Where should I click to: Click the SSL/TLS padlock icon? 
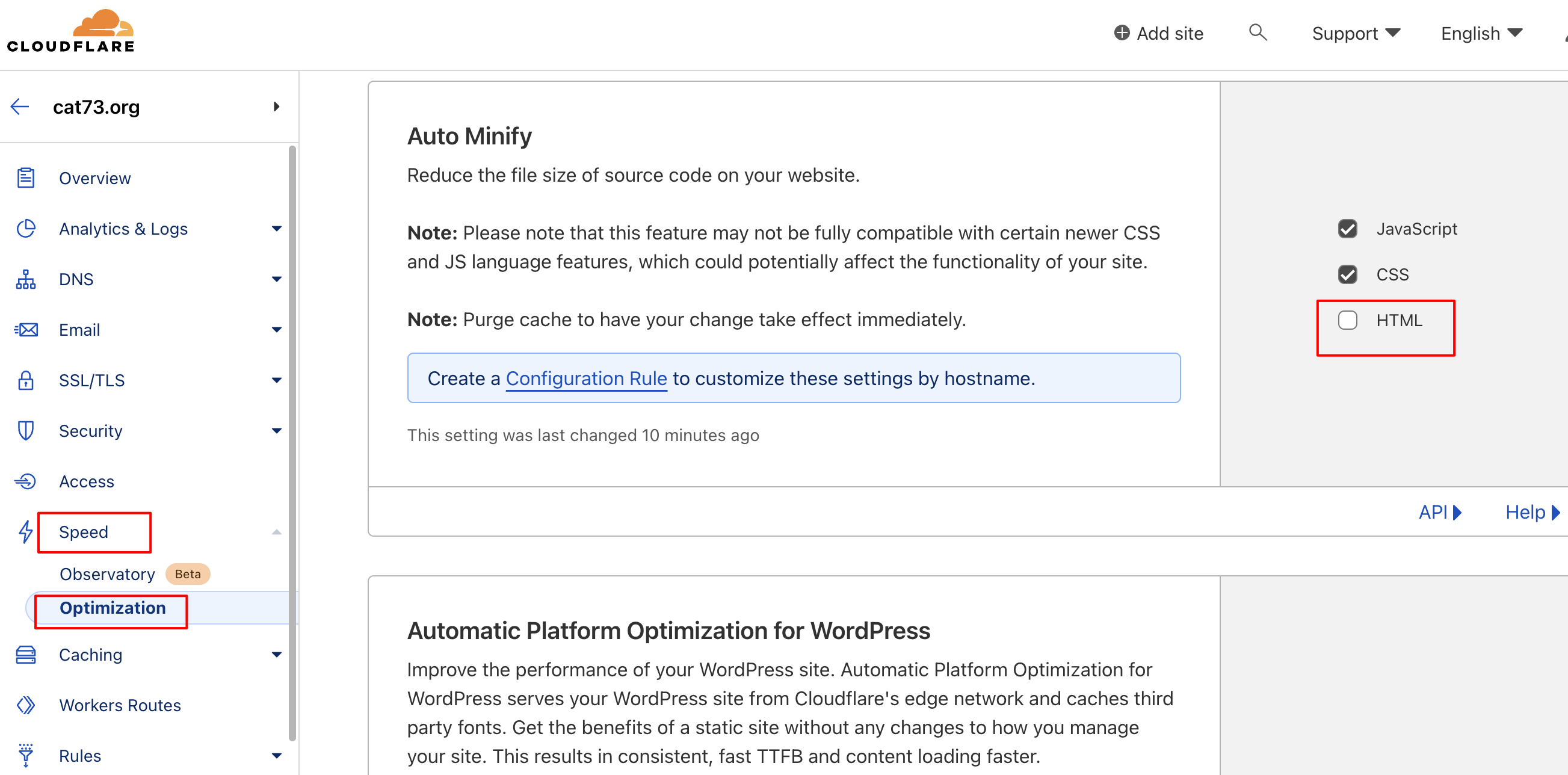click(25, 380)
